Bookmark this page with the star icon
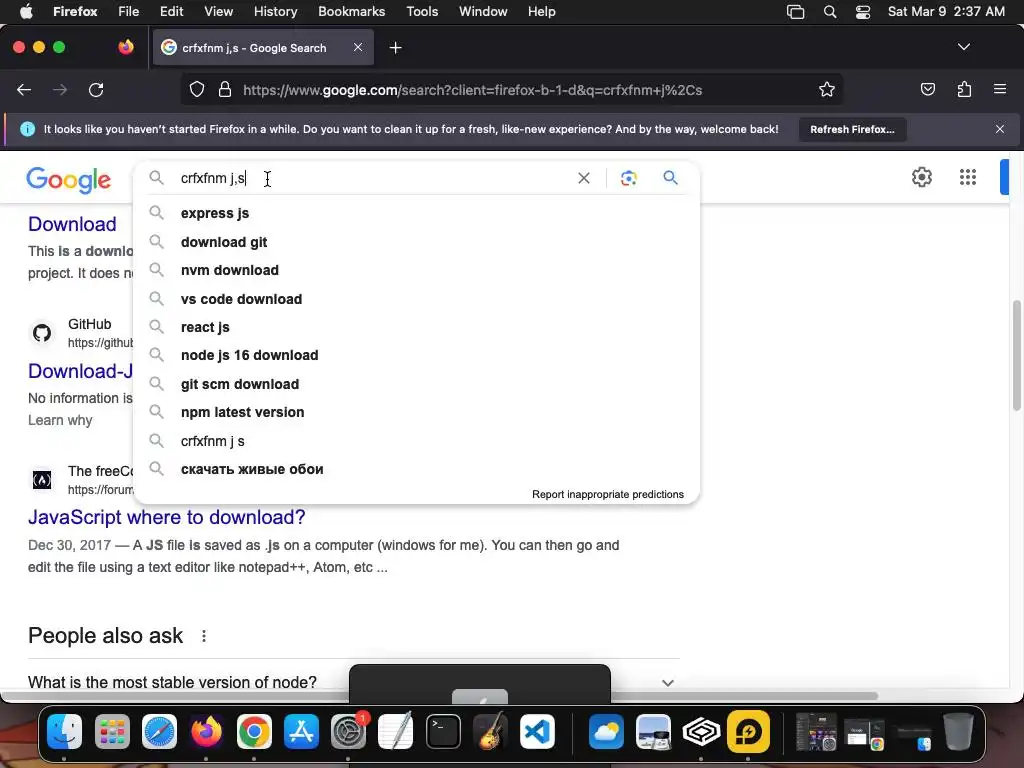 (x=827, y=89)
